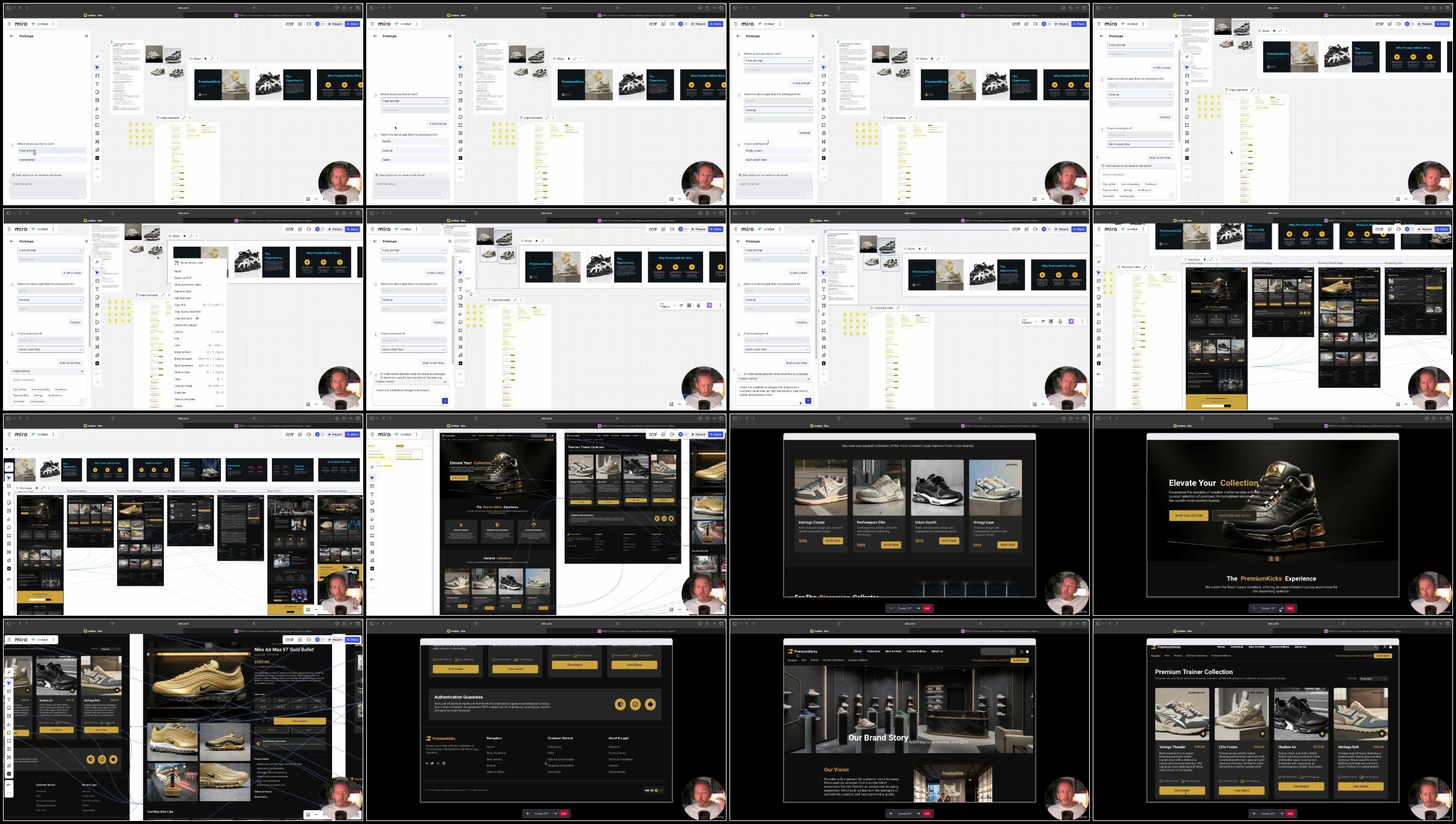Click previous-screen arrow beside Screen 6/7 label

pyautogui.click(x=891, y=813)
